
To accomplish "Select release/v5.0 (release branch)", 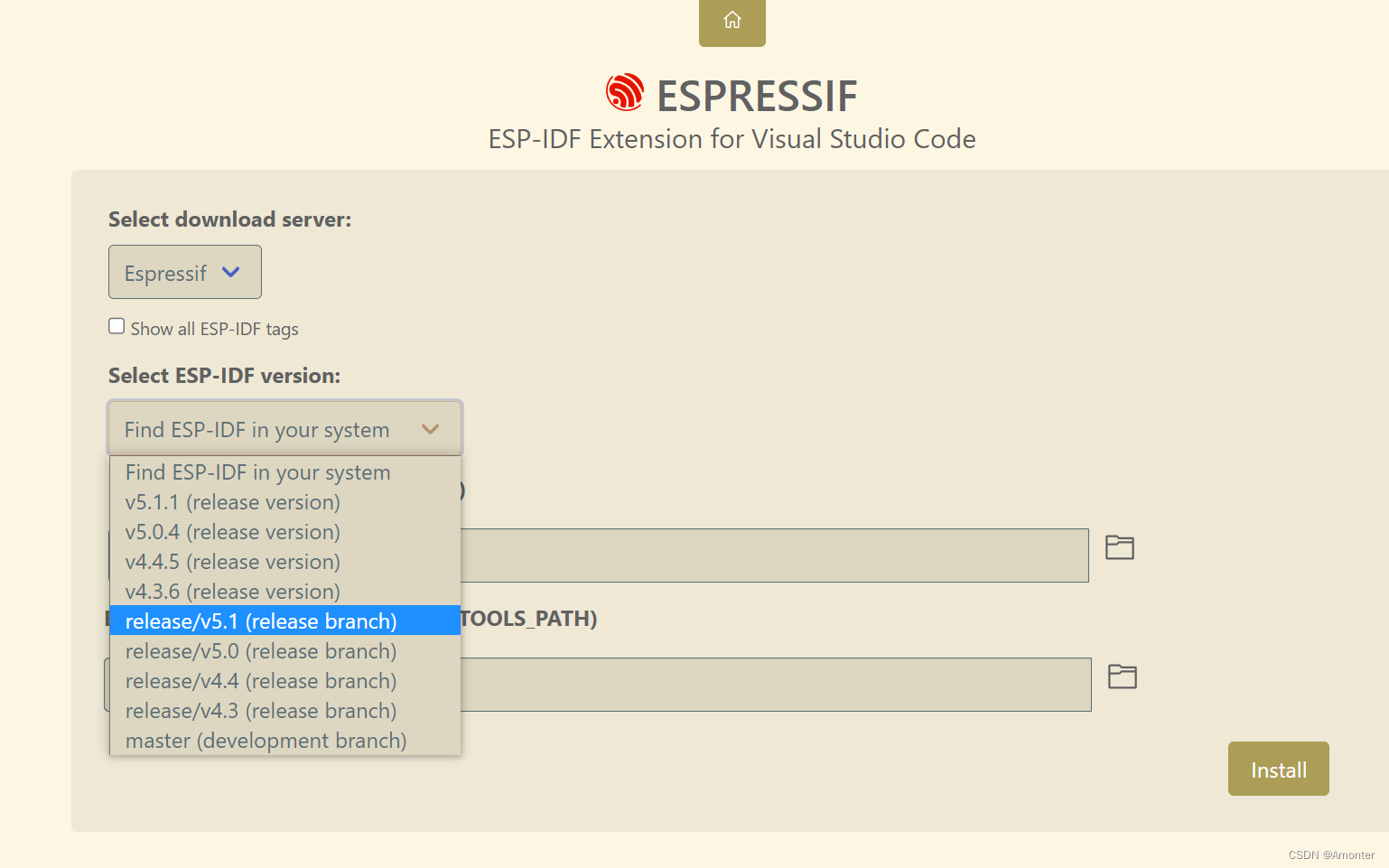I will [x=285, y=651].
